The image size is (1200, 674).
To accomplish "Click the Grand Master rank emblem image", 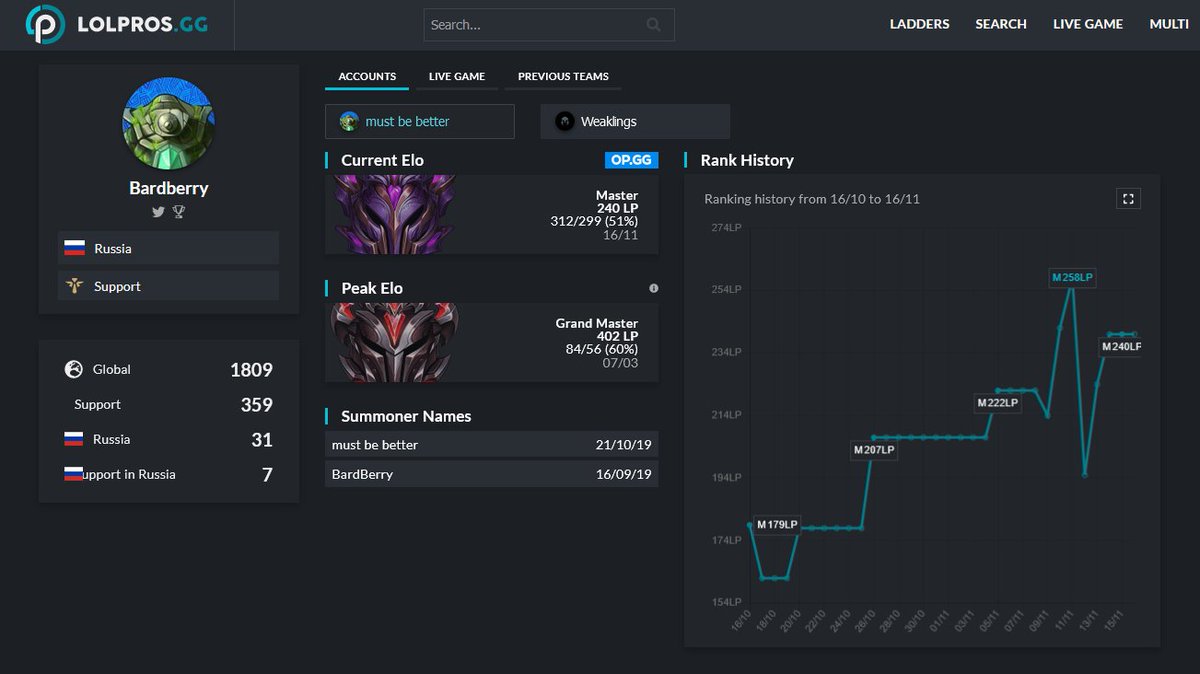I will point(394,342).
